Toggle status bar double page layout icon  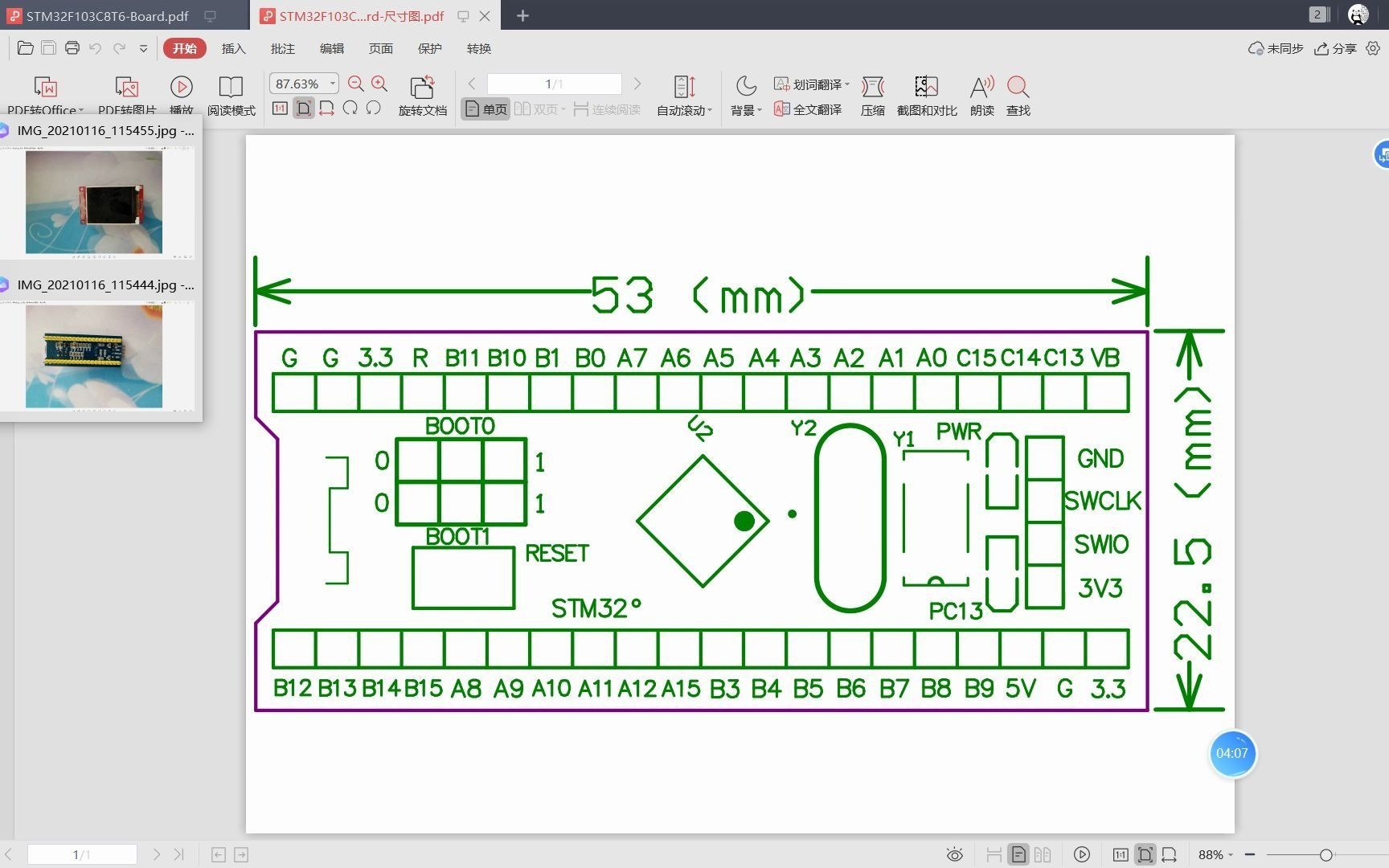[x=1043, y=854]
